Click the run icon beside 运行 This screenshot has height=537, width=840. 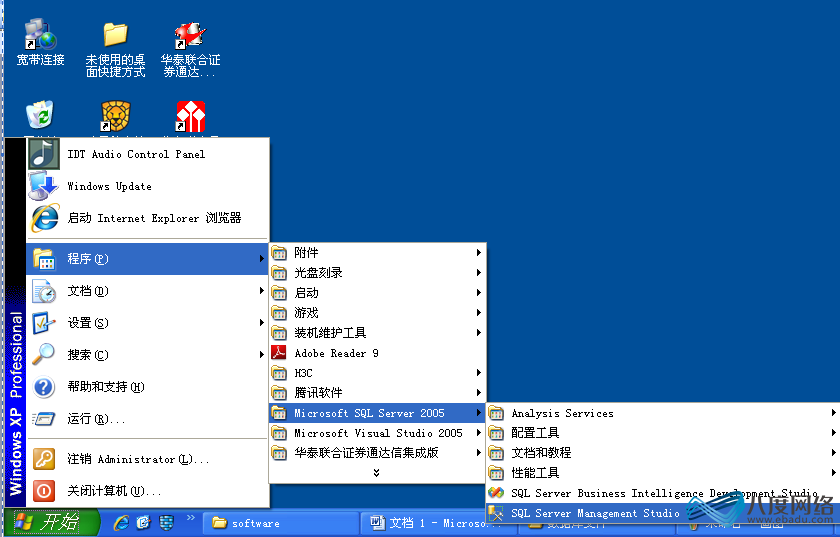click(x=44, y=419)
